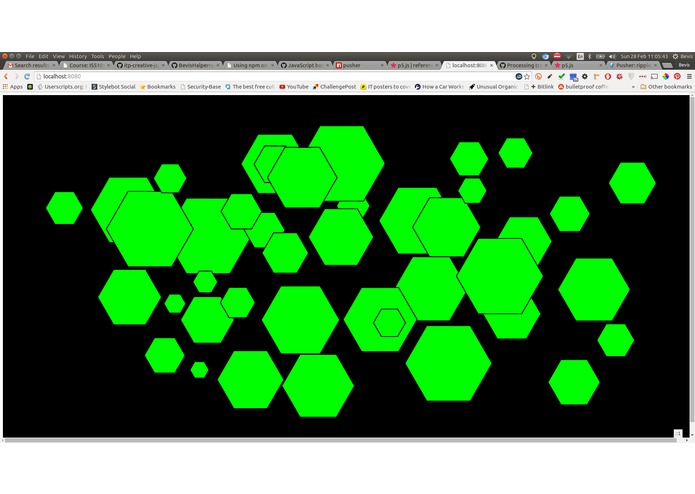
Task: Switch to the Using npm tab
Action: (x=249, y=65)
